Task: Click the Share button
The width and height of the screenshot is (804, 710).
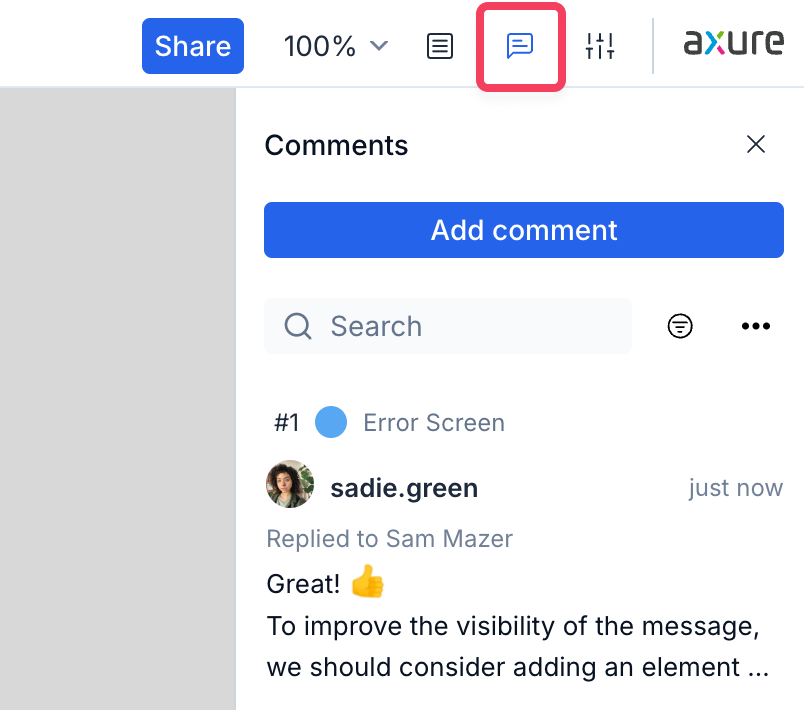Action: (x=193, y=46)
